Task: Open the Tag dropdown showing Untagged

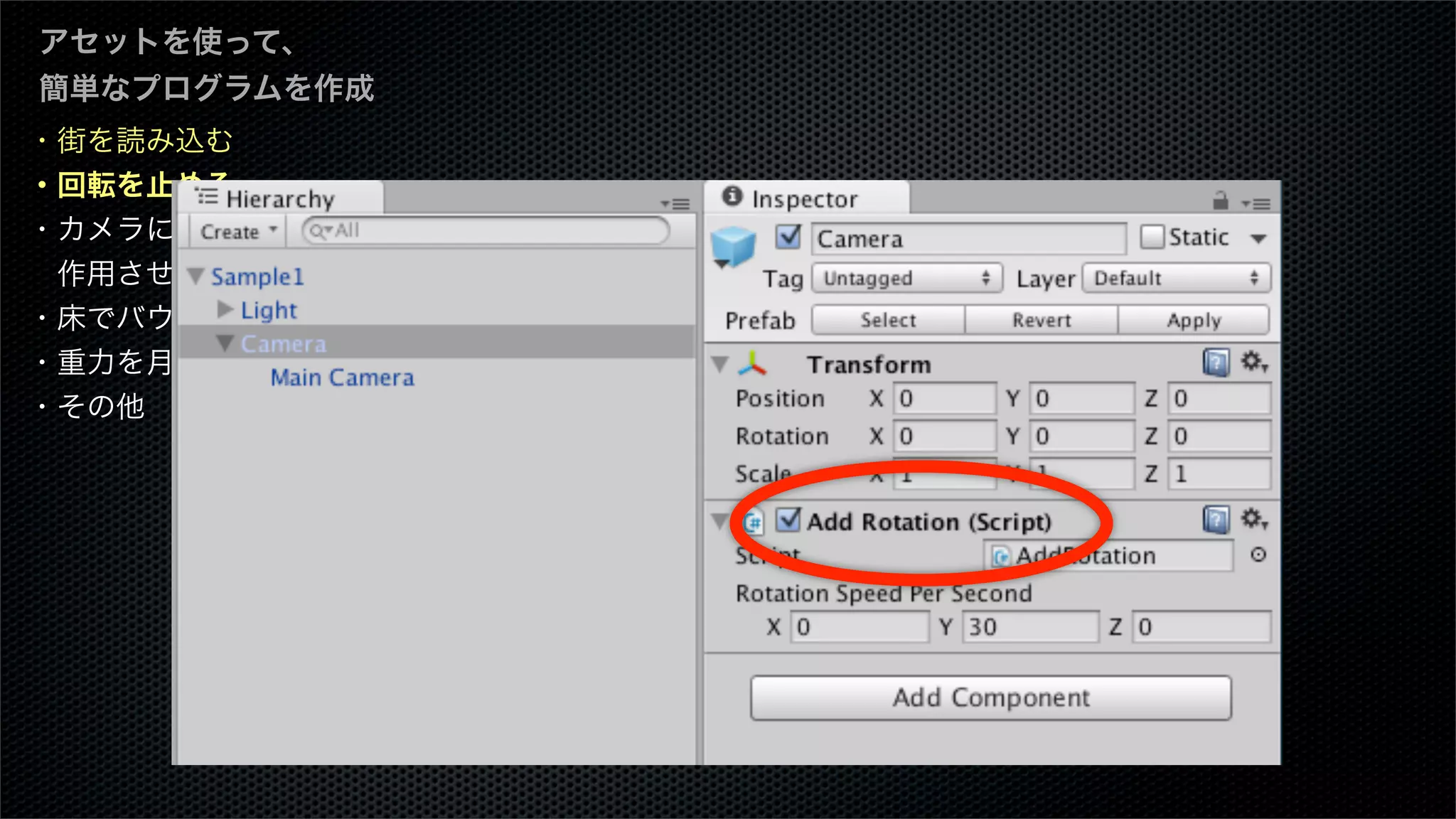Action: click(x=906, y=278)
